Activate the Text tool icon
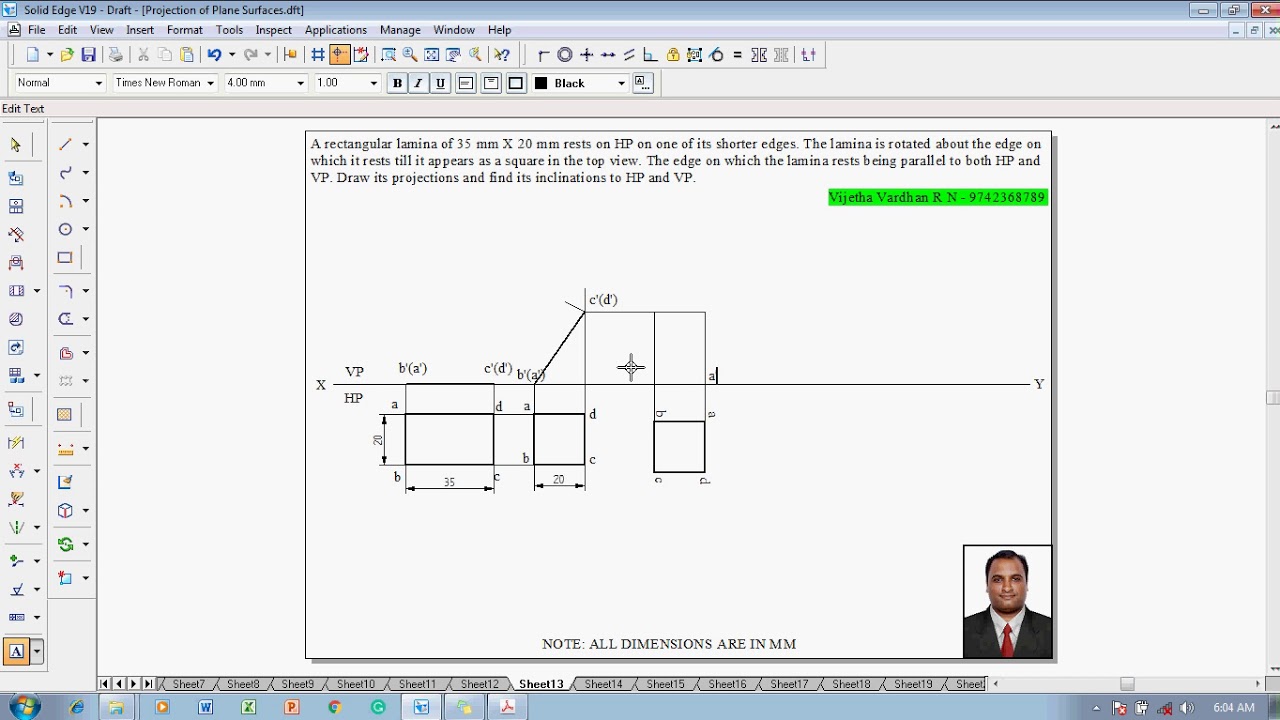1280x720 pixels. pos(16,652)
